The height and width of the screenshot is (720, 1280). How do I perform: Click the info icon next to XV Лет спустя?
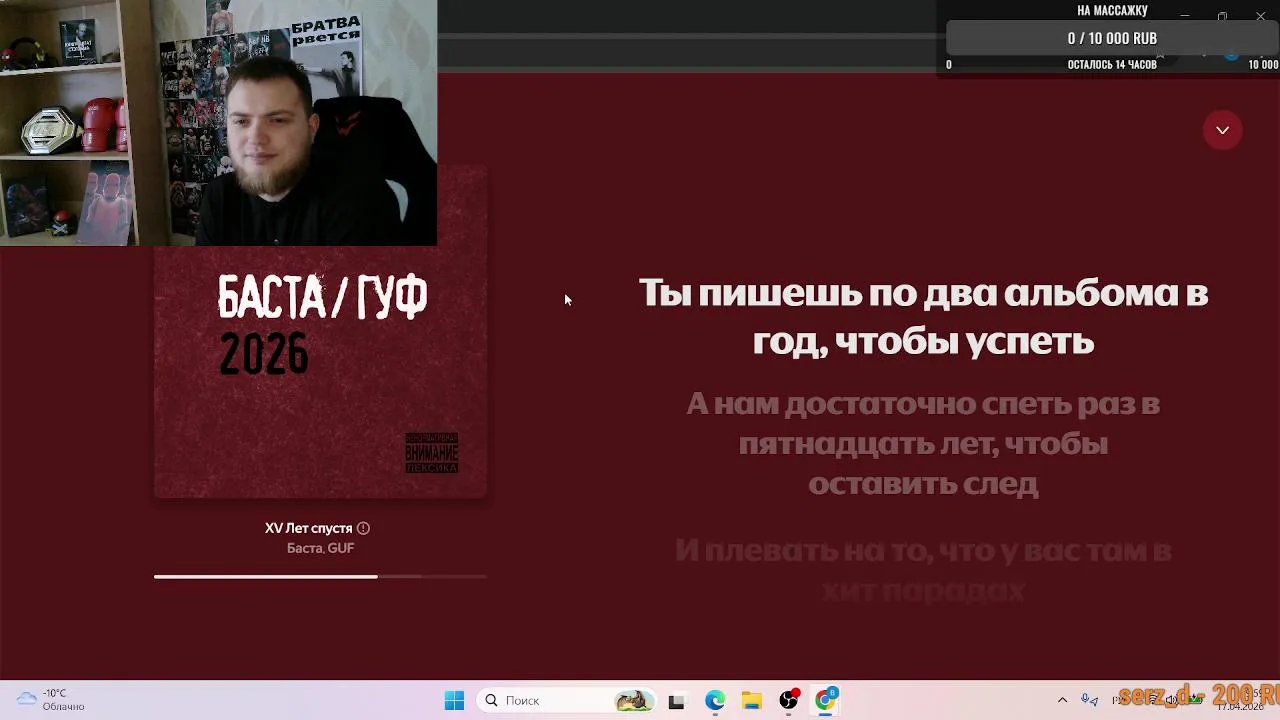[363, 528]
